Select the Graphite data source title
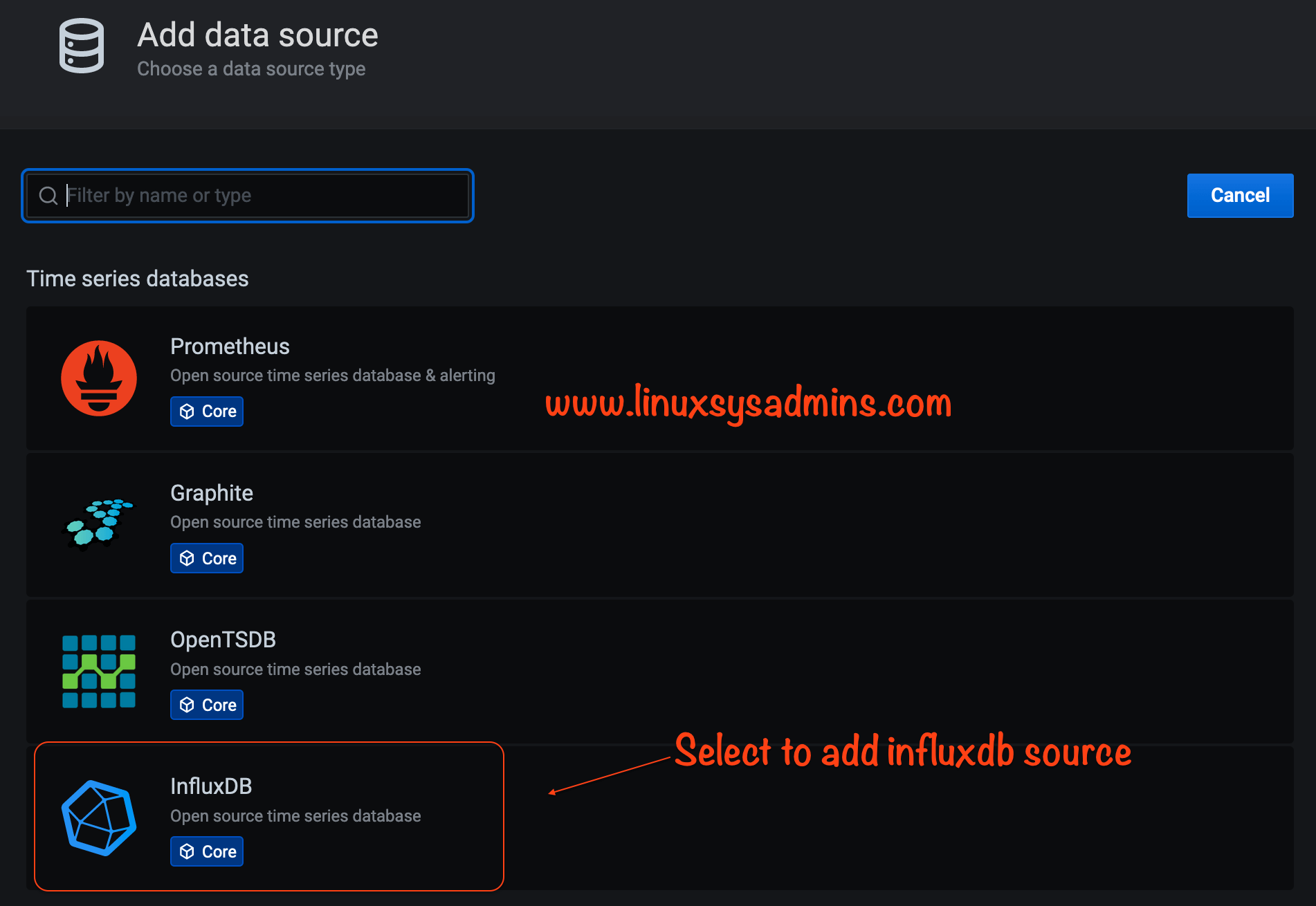Screen dimensions: 1316x906 tap(212, 493)
